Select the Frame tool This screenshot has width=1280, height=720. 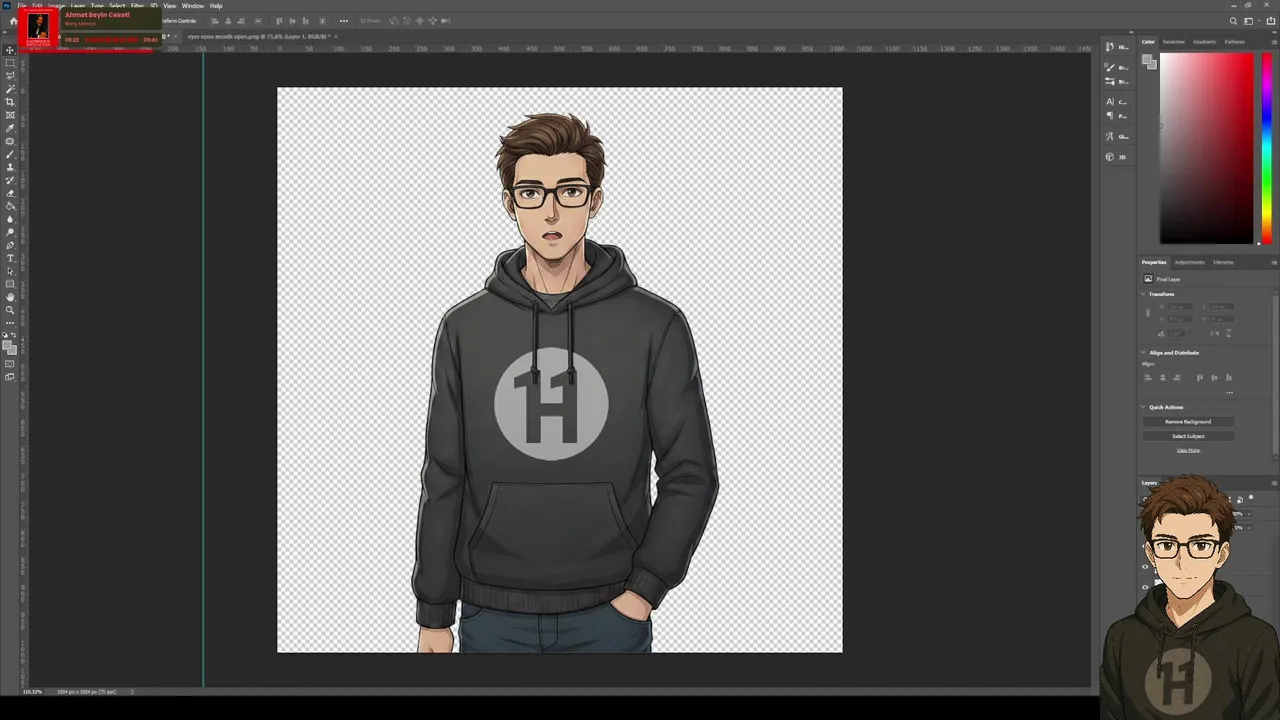(11, 115)
